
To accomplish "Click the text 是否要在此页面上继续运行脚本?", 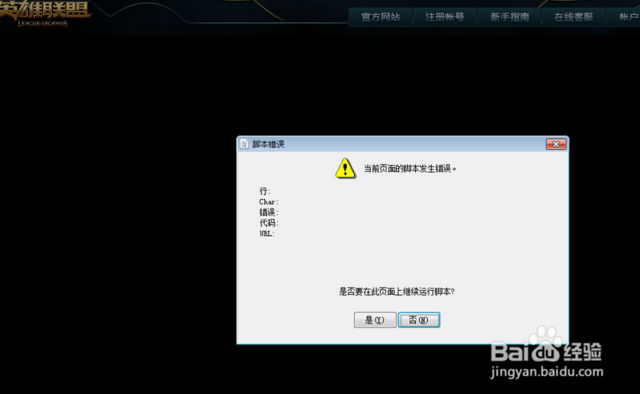I will tap(397, 292).
